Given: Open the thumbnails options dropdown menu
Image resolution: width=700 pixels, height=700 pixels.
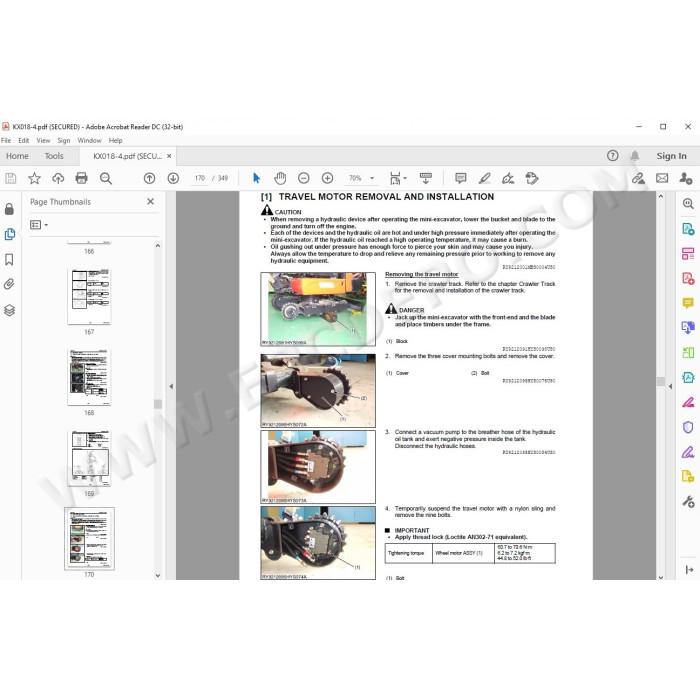Looking at the screenshot, I should [x=39, y=225].
